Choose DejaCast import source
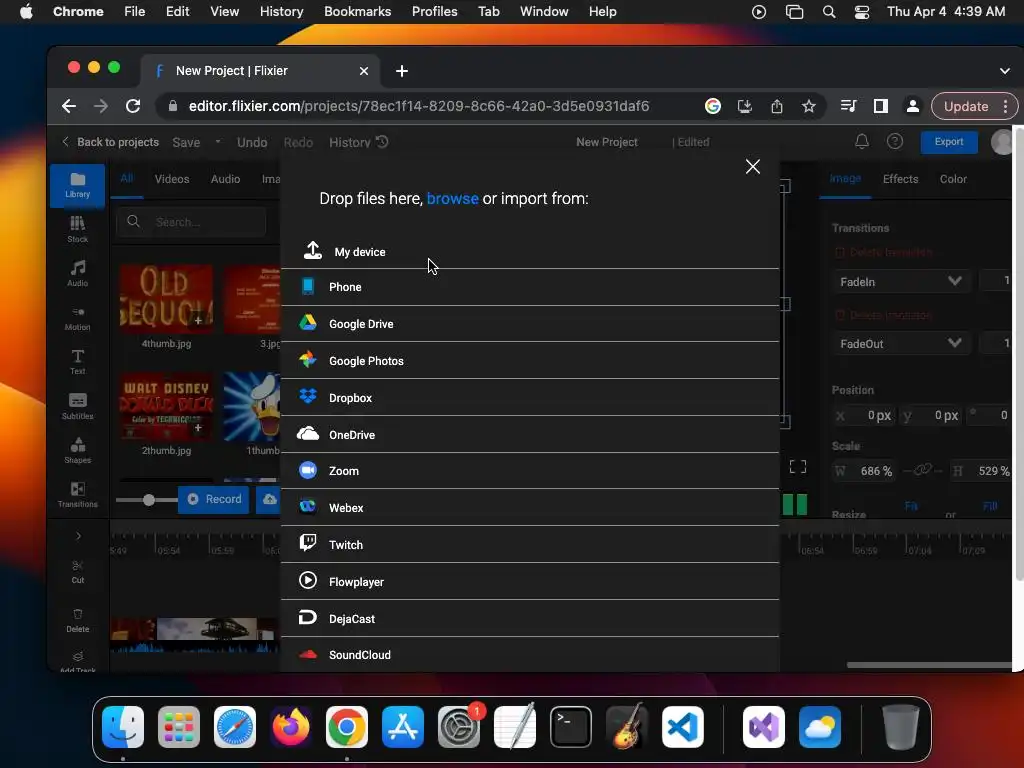The height and width of the screenshot is (768, 1024). click(x=530, y=618)
